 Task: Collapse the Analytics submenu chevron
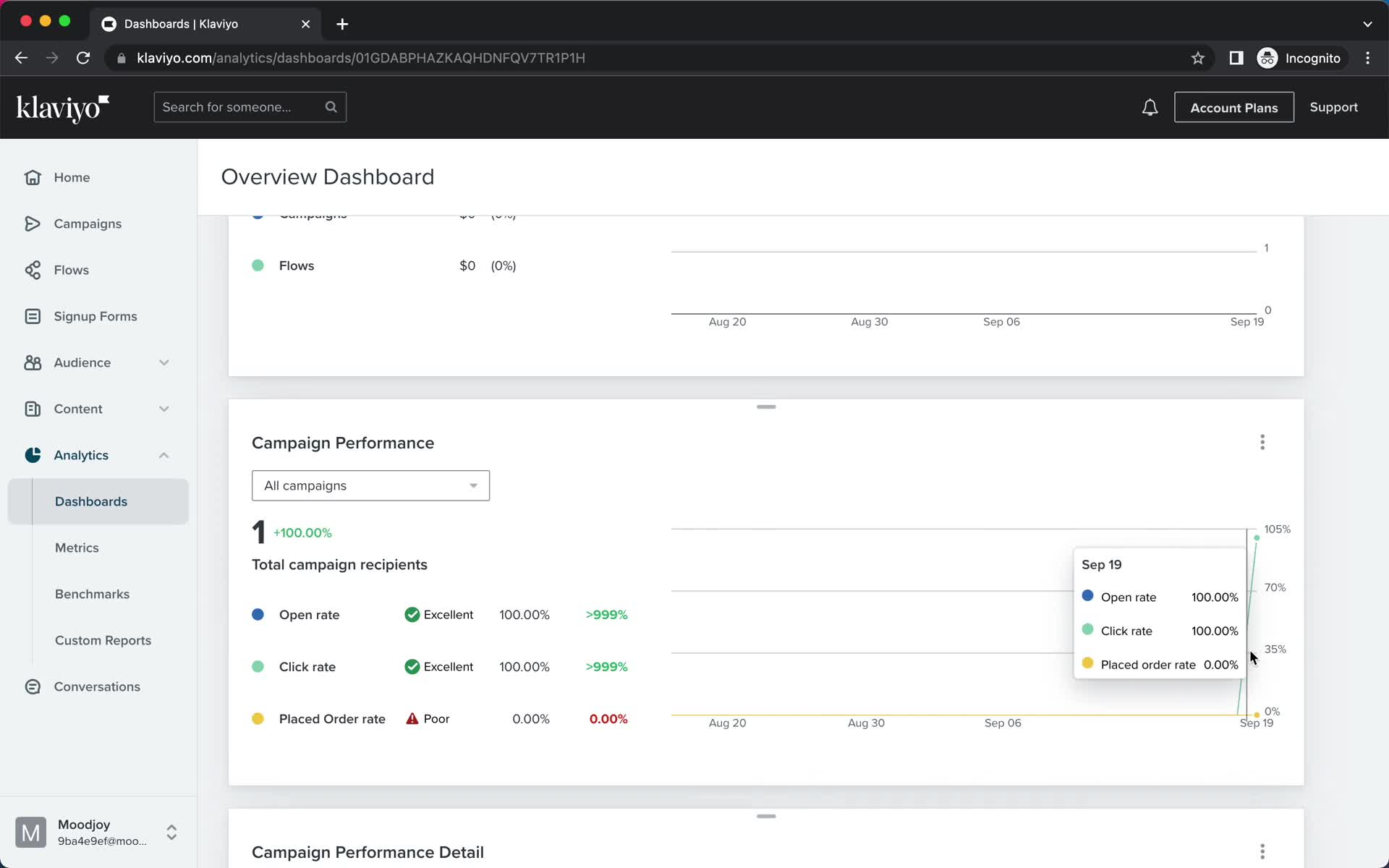coord(164,455)
